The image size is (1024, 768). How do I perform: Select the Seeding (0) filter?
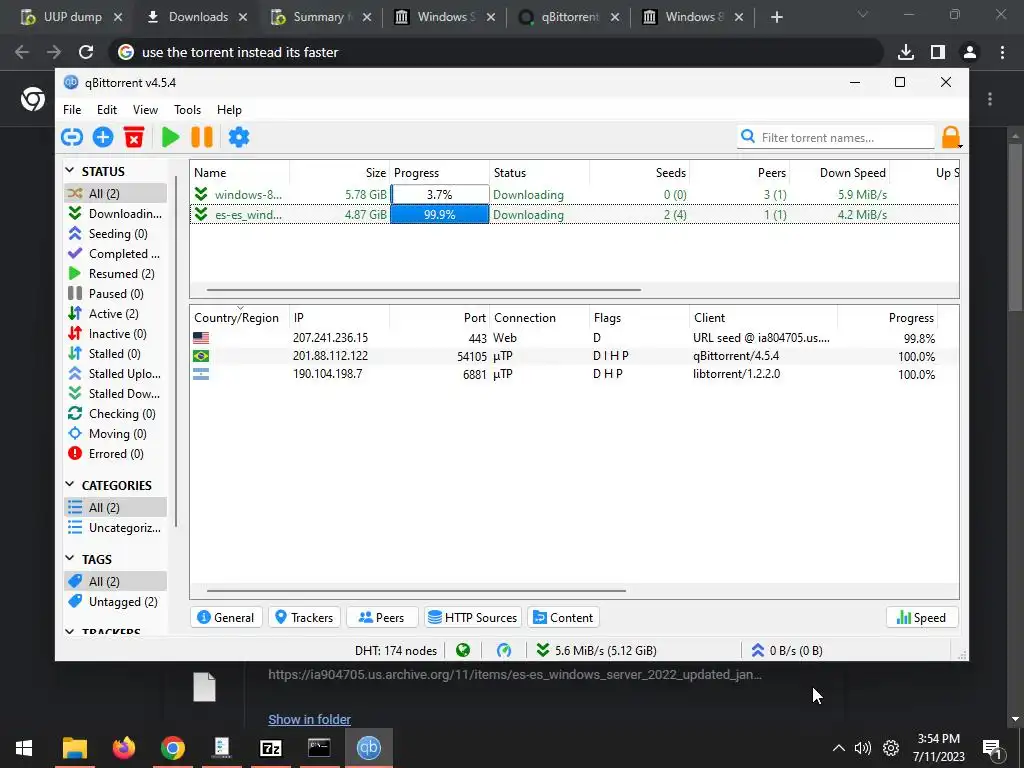pyautogui.click(x=116, y=233)
